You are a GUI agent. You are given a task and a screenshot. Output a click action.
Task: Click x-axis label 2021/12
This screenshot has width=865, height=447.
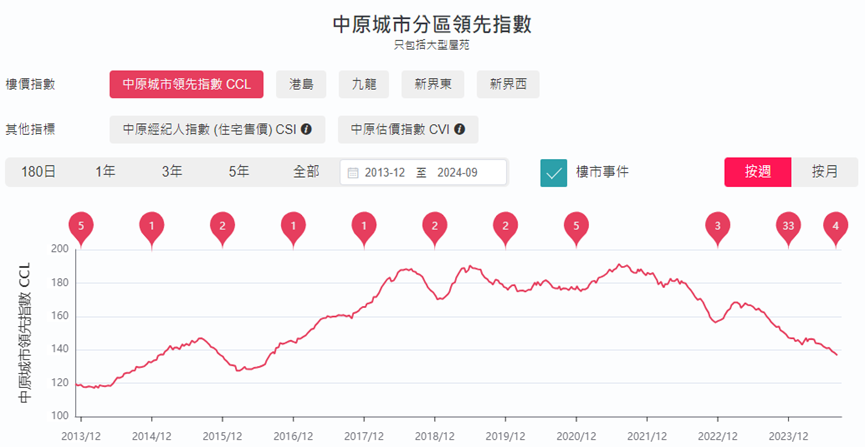[647, 437]
